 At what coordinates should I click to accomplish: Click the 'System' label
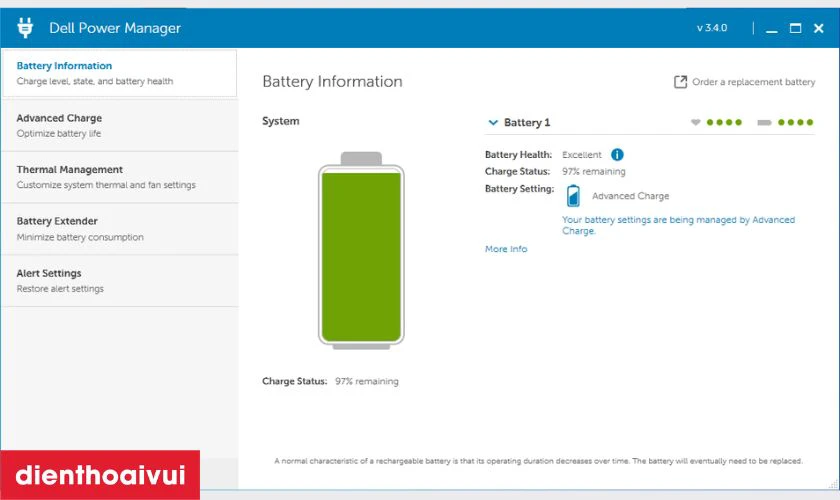[281, 121]
